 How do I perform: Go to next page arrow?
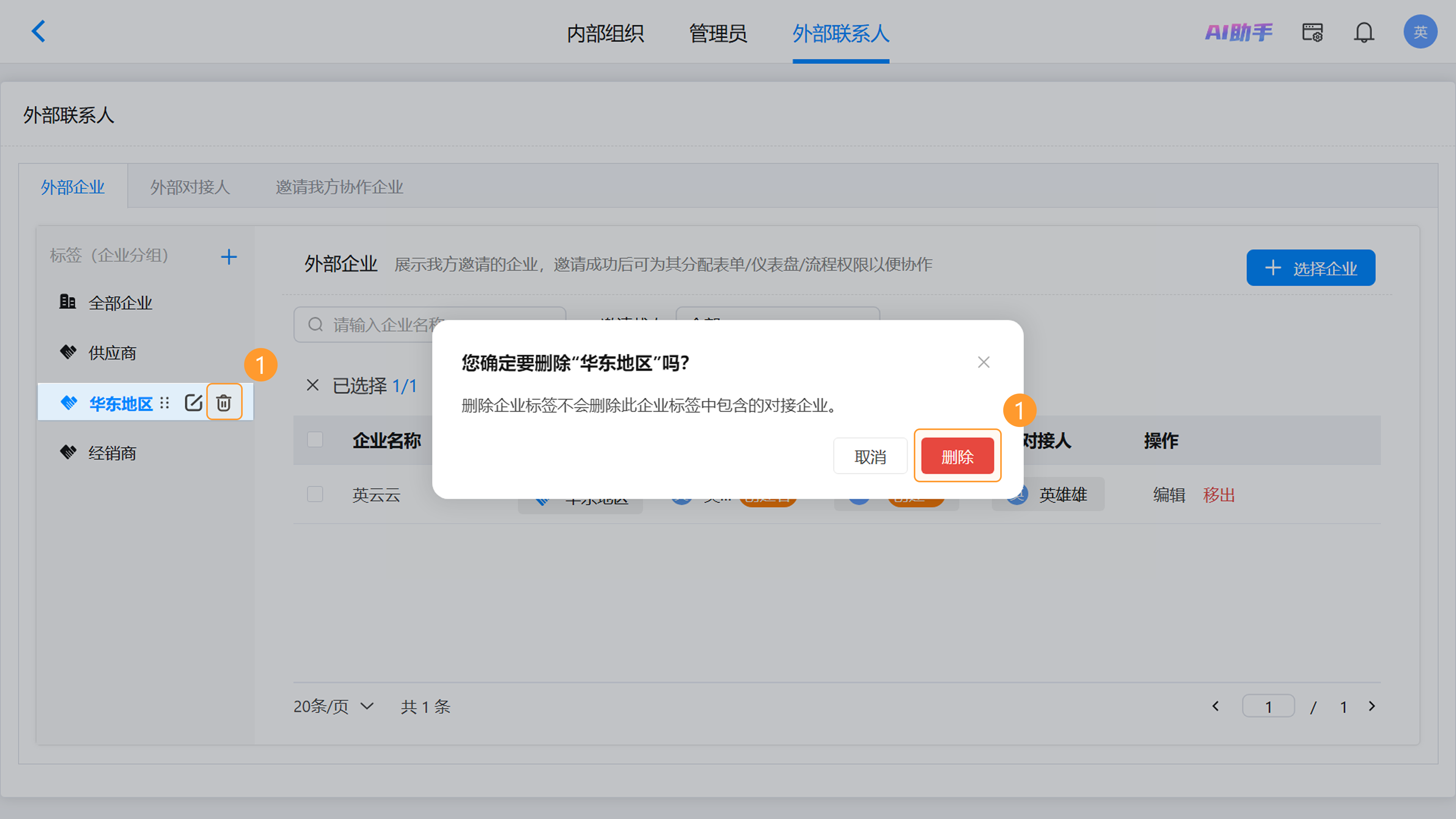click(1371, 706)
